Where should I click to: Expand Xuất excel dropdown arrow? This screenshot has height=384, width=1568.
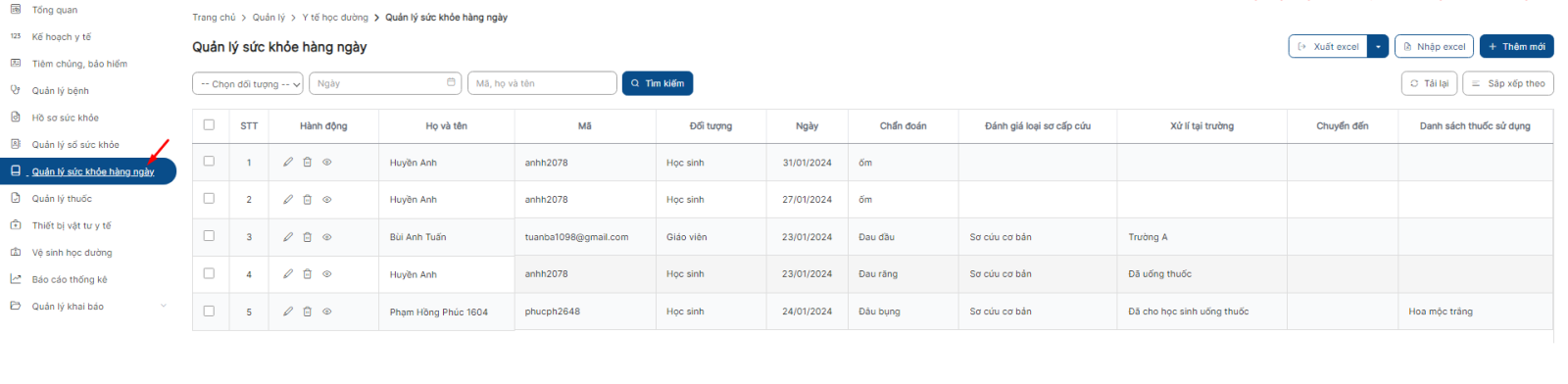point(1378,46)
